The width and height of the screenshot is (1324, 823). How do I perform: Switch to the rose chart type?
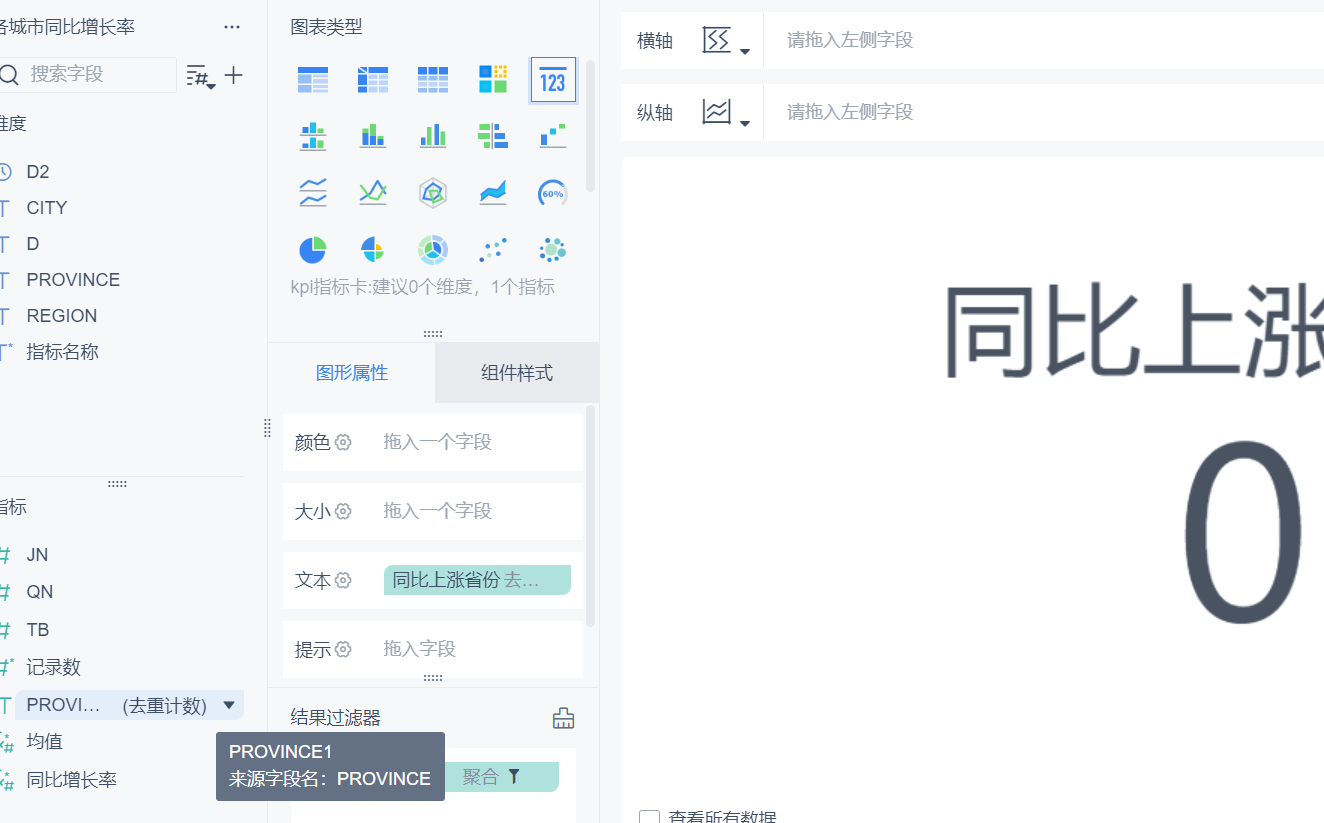click(373, 250)
